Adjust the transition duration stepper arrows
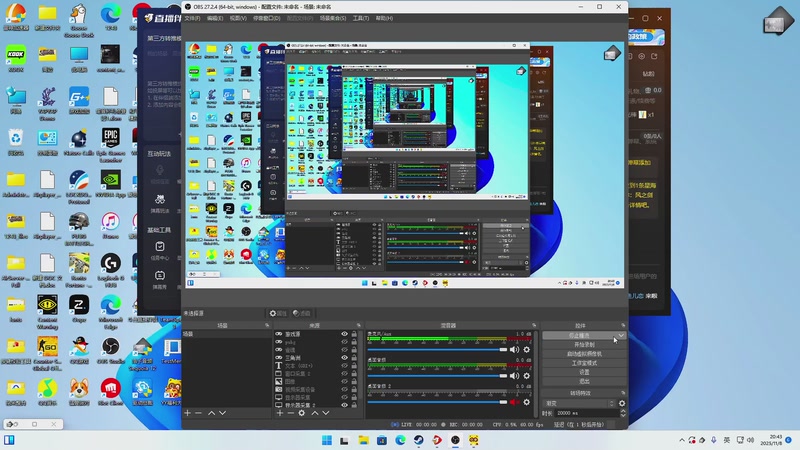 pyautogui.click(x=622, y=413)
